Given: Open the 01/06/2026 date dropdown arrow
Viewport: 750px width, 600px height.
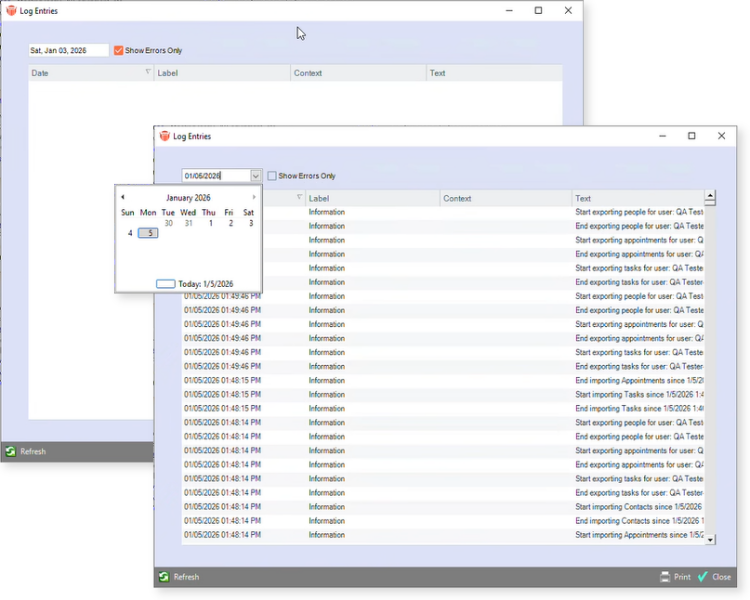Looking at the screenshot, I should pyautogui.click(x=255, y=176).
